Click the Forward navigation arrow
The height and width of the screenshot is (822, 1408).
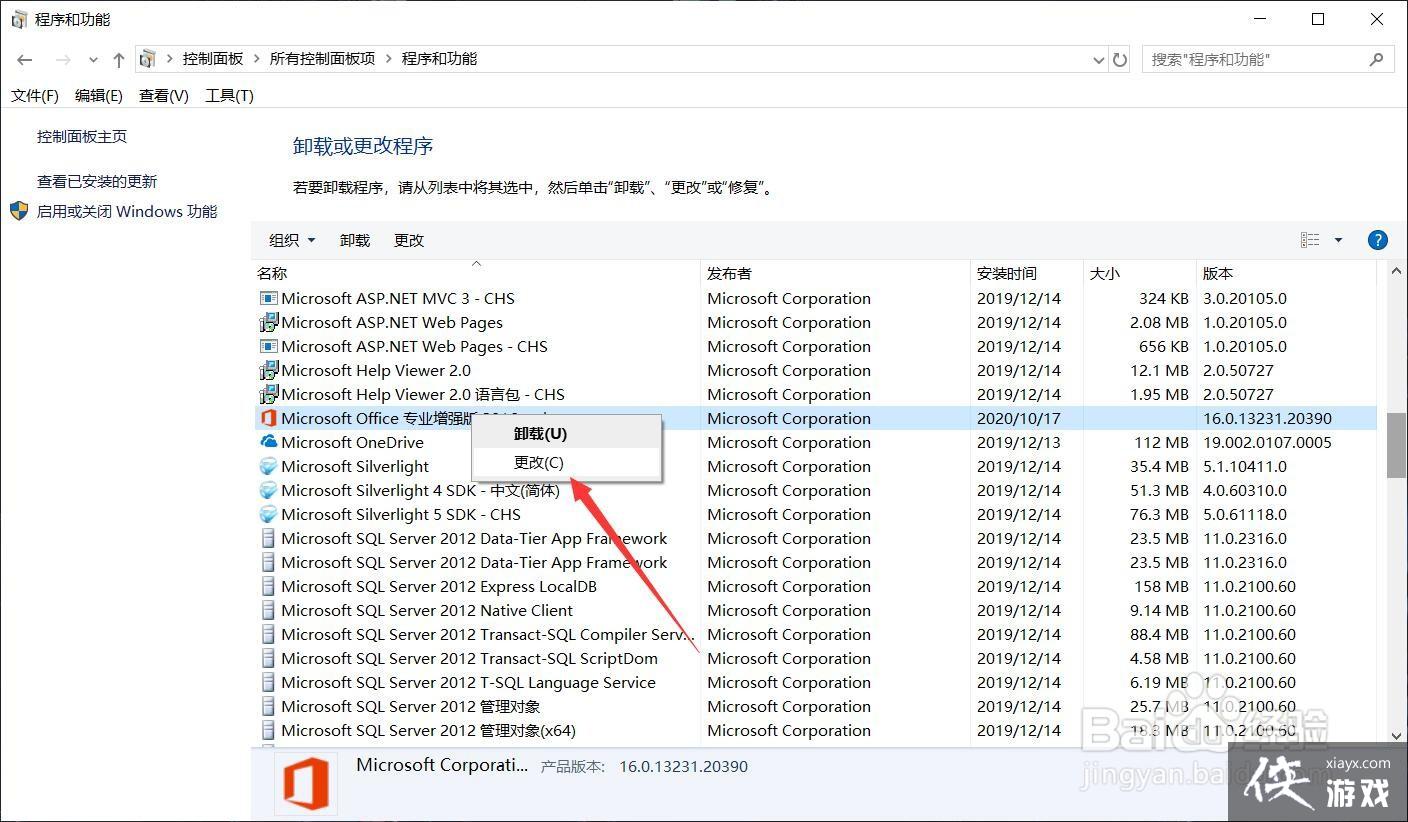coord(63,60)
